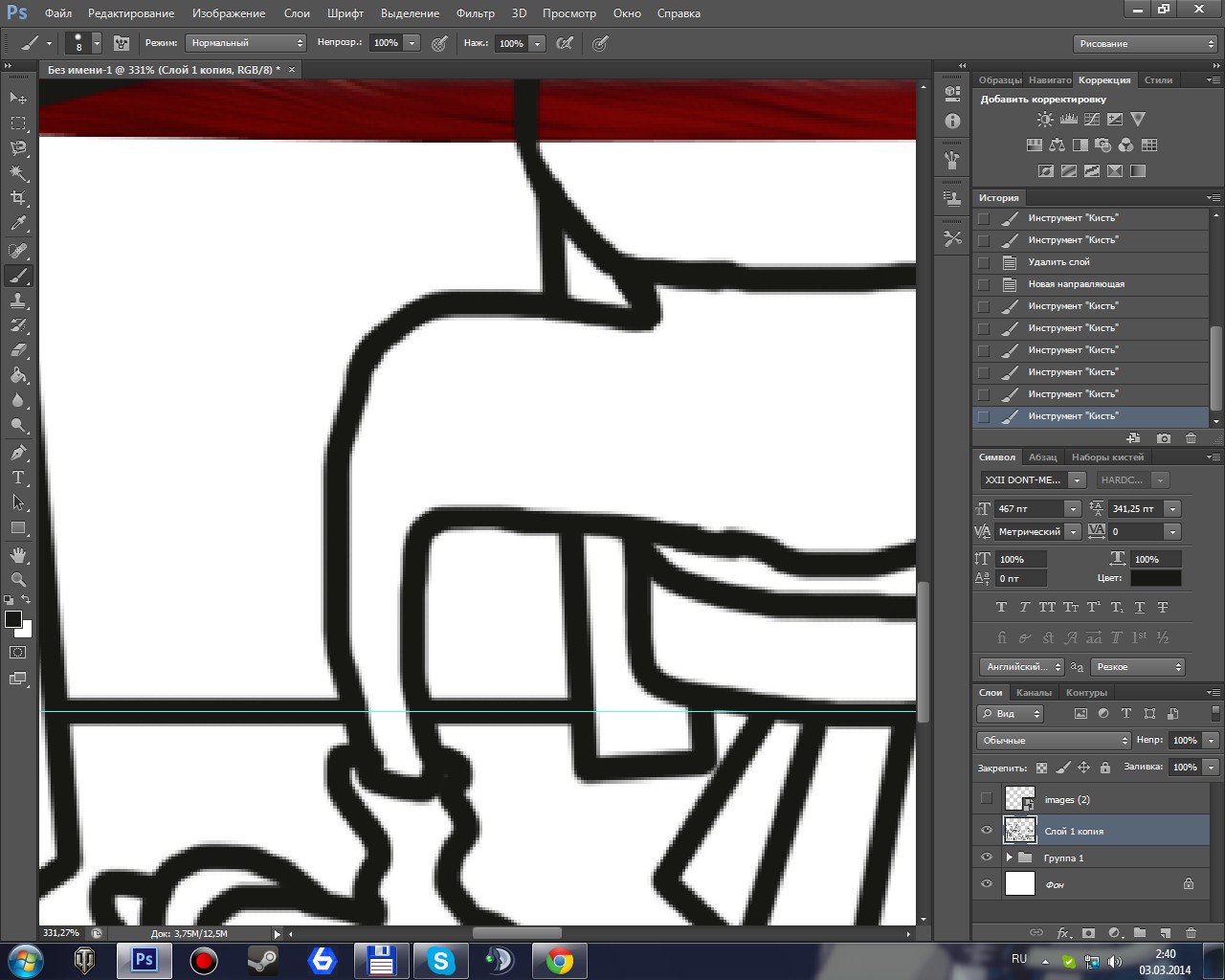Select the Path Selection tool

click(18, 502)
